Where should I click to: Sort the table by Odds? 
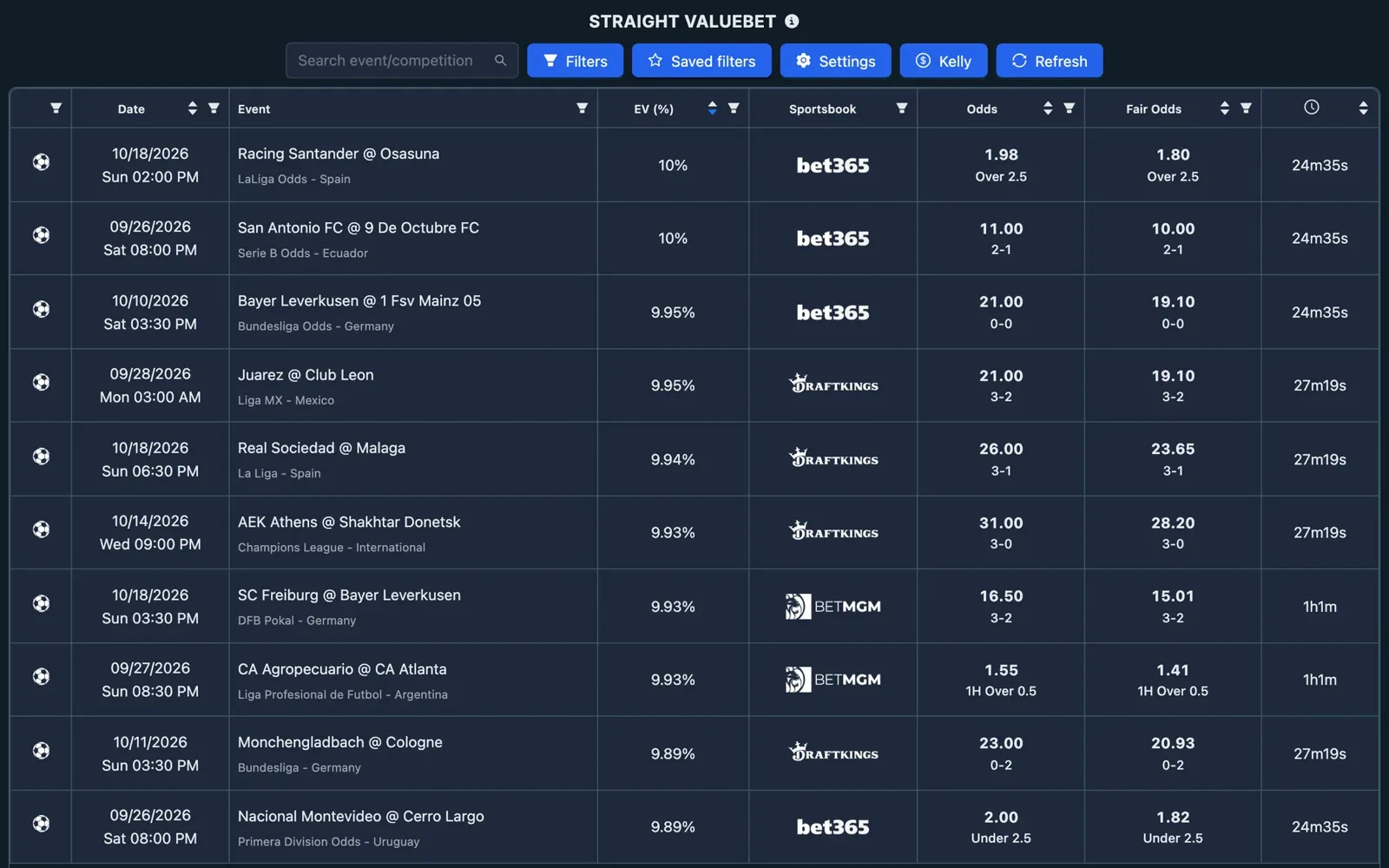(1048, 108)
